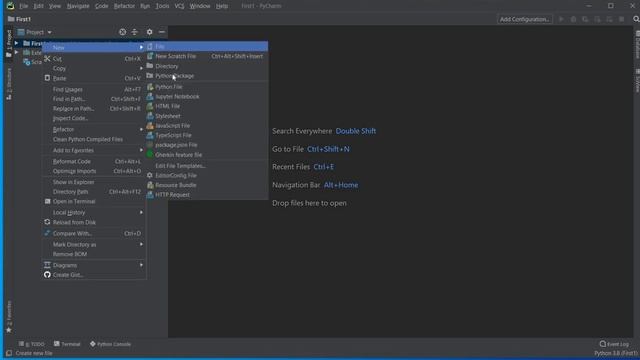Viewport: 640px width, 360px height.
Task: Choose Reformat Code
Action: pos(94,162)
